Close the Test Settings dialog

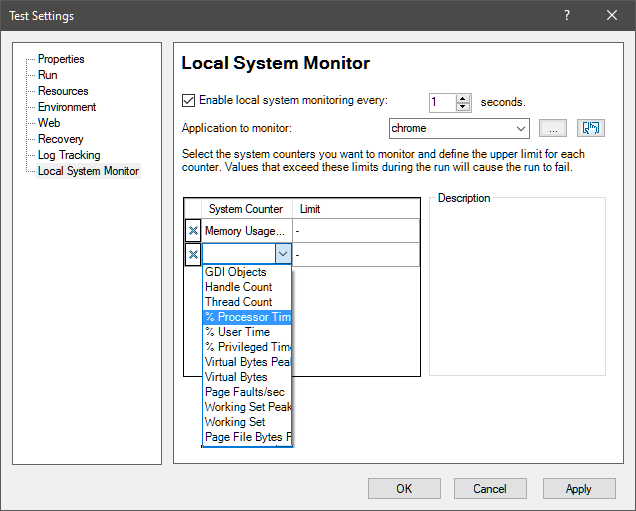click(x=612, y=15)
